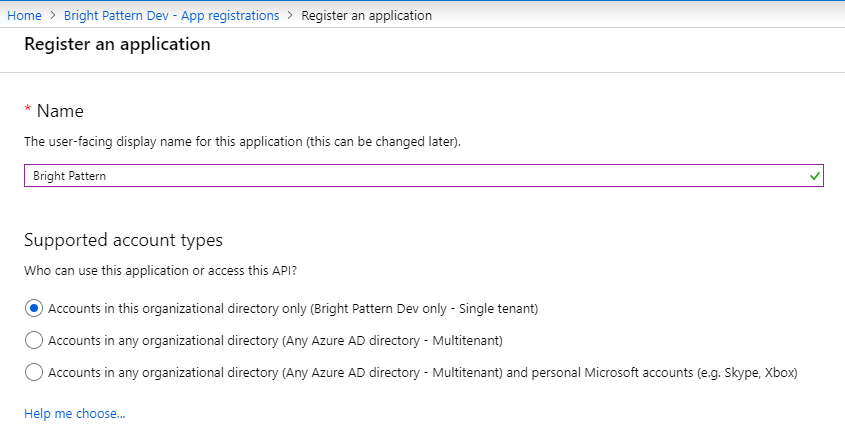
Task: Click the Name field label
Action: (x=60, y=111)
